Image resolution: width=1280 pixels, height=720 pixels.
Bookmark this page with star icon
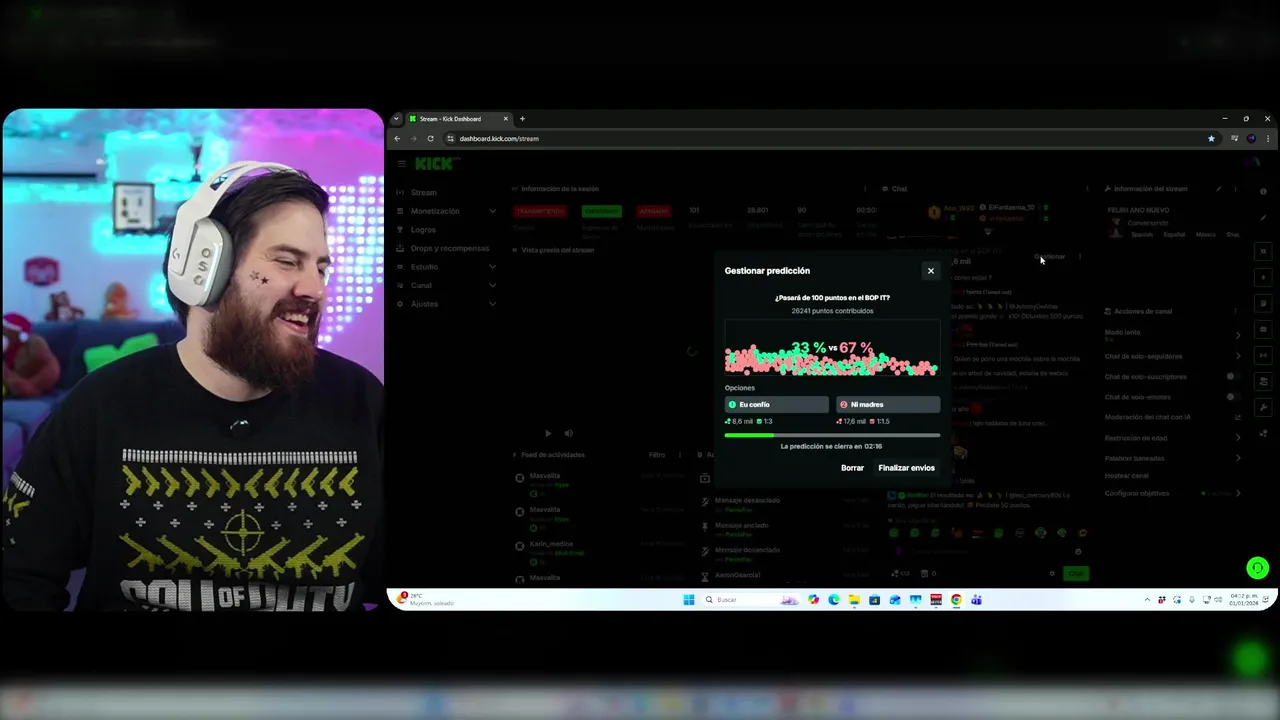tap(1211, 138)
